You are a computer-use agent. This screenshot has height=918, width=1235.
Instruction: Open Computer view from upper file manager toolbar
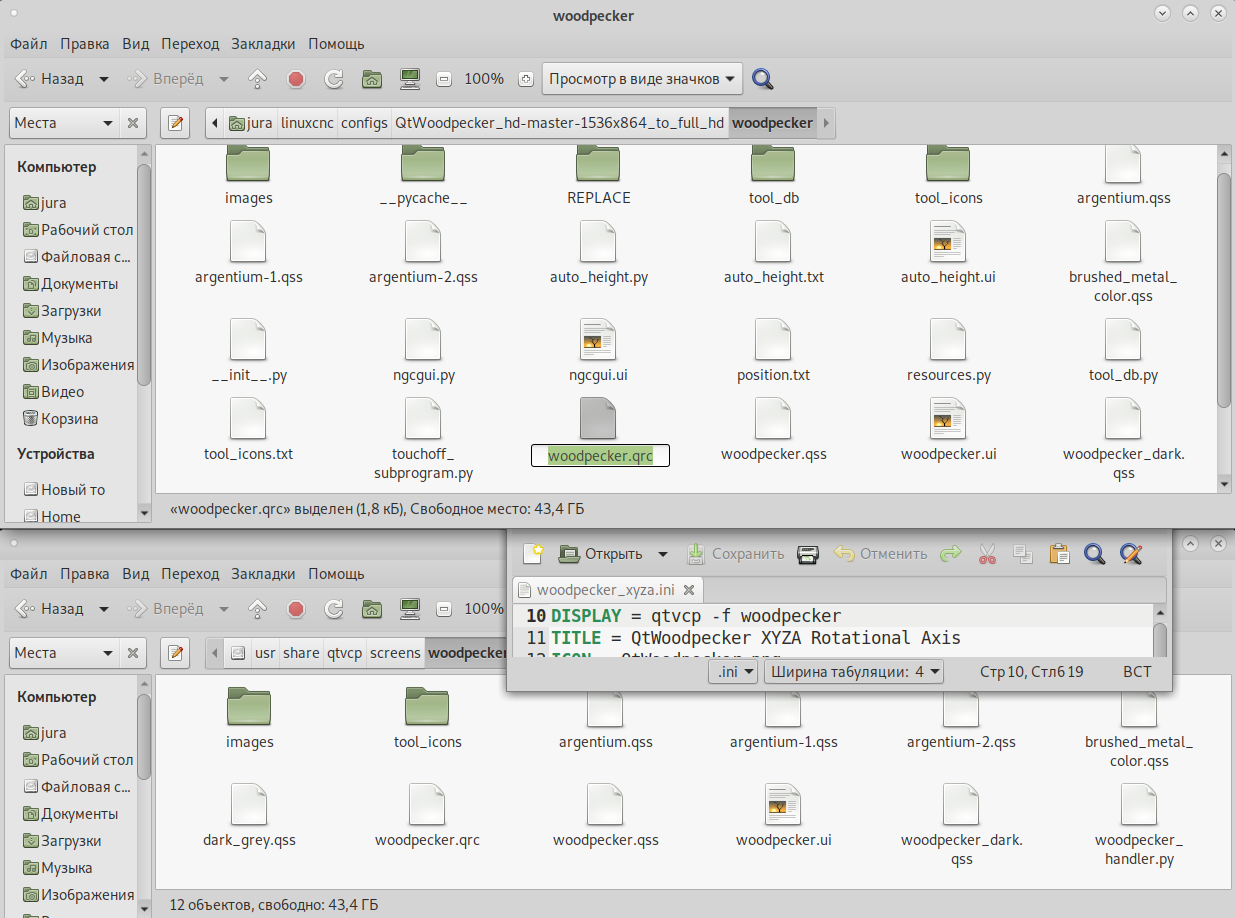click(x=409, y=79)
